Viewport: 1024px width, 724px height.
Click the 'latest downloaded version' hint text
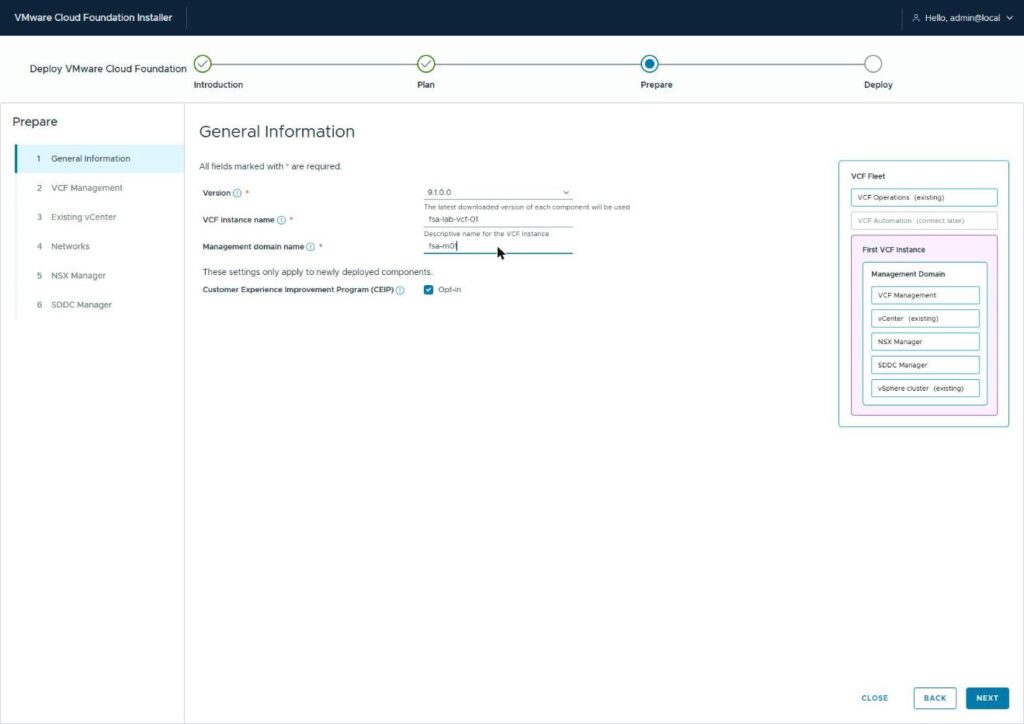(x=527, y=207)
